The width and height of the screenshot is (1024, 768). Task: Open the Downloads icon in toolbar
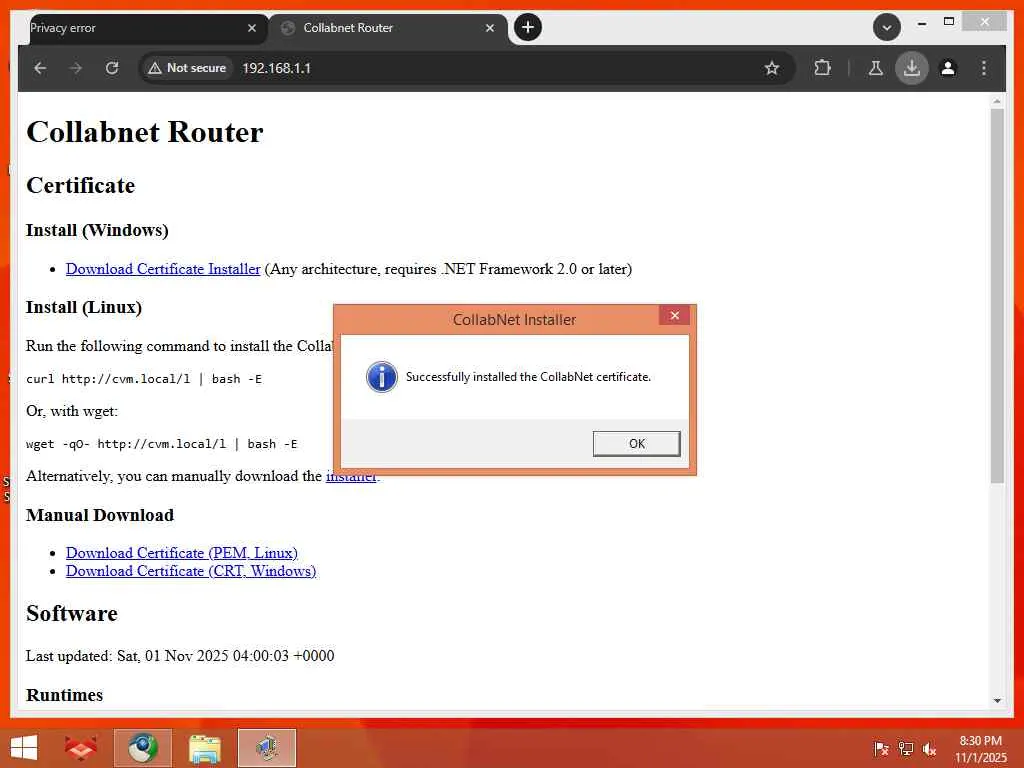912,68
